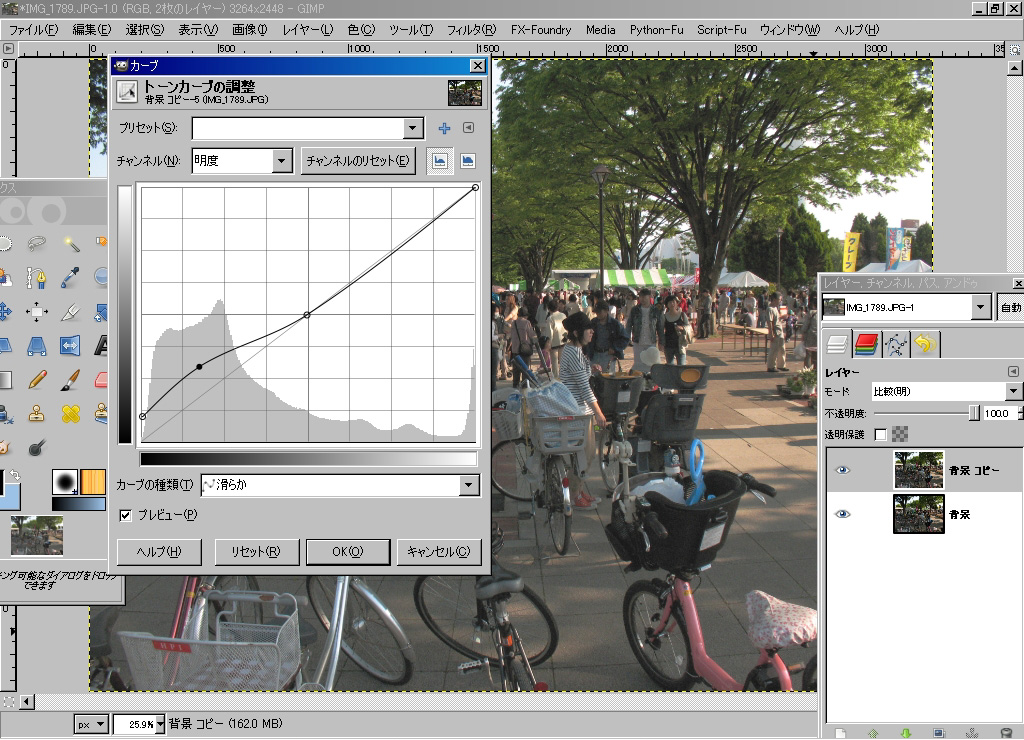Open active pattern selector in toolbox
This screenshot has width=1024, height=740.
[x=93, y=482]
